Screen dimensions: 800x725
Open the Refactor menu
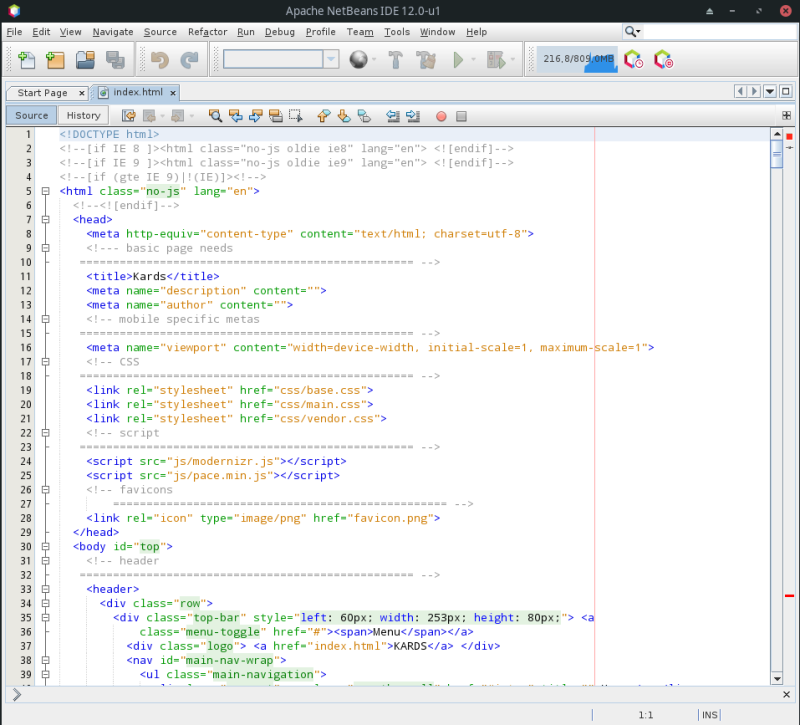tap(207, 31)
